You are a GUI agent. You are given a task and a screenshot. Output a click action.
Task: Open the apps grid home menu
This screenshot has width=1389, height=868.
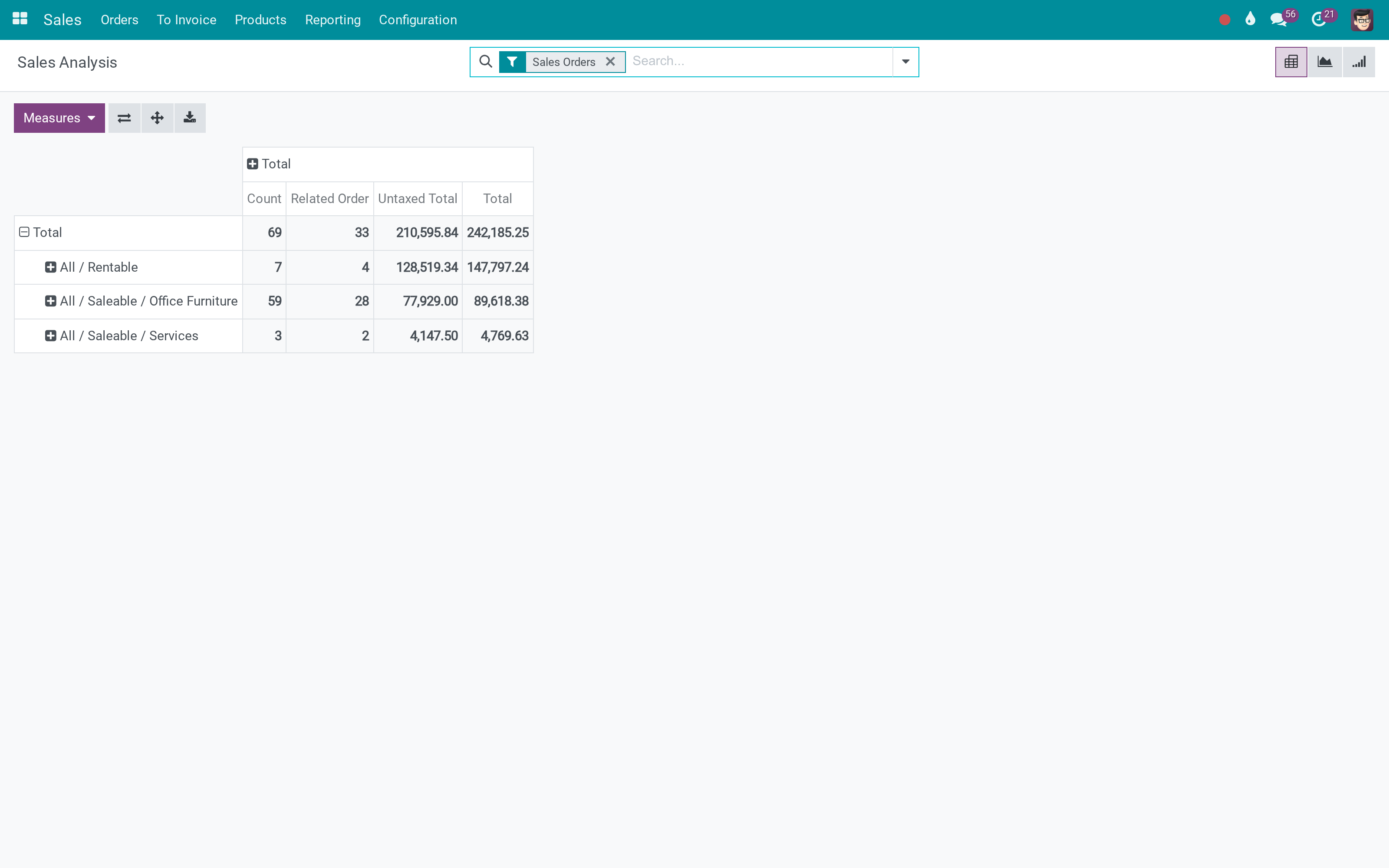coord(20,19)
